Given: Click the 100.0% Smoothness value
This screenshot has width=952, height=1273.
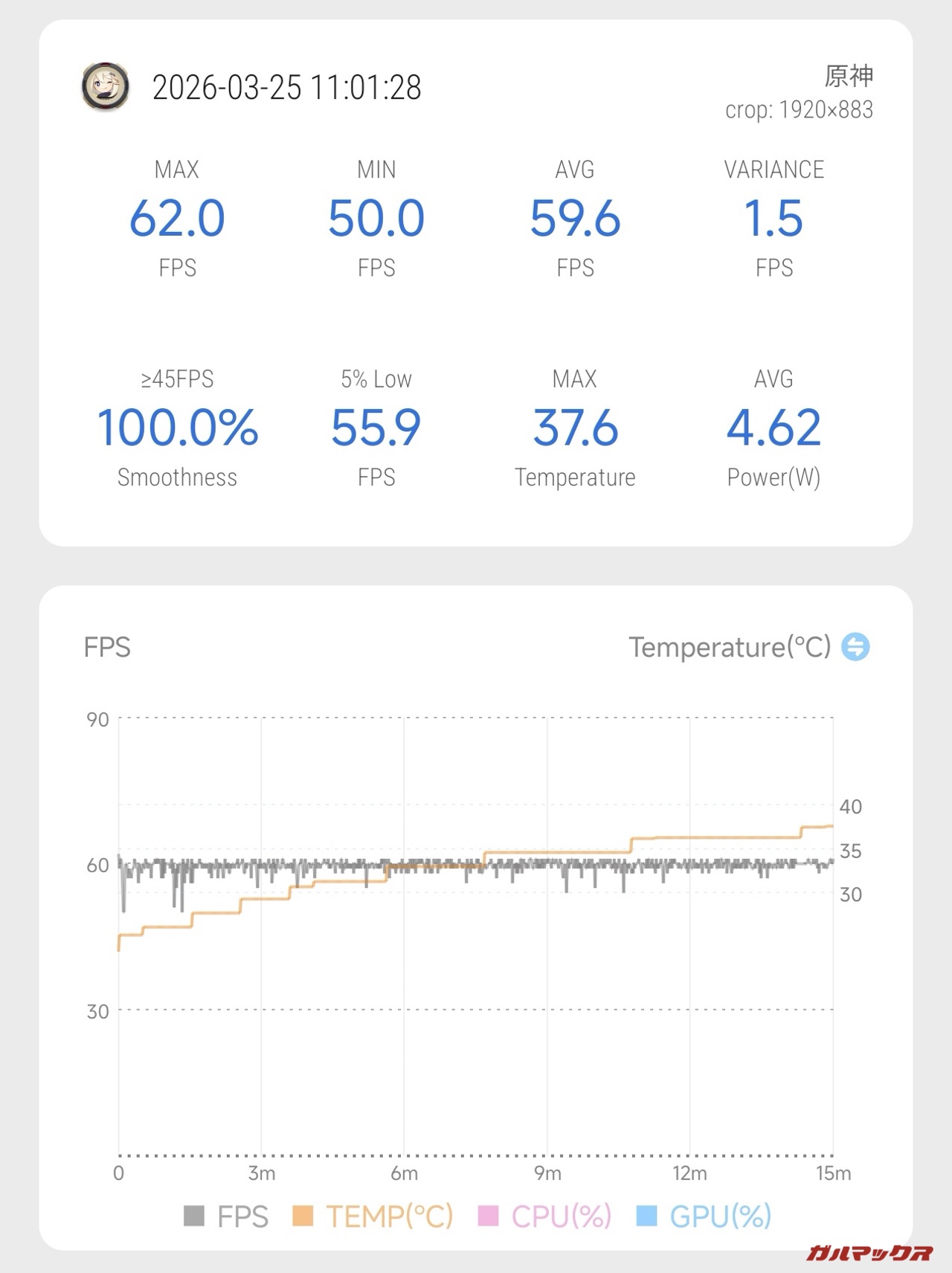Looking at the screenshot, I should tap(177, 428).
